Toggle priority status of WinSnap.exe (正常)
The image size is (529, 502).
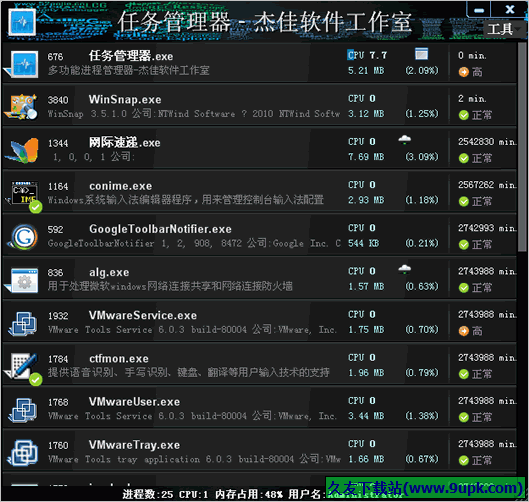tap(475, 115)
